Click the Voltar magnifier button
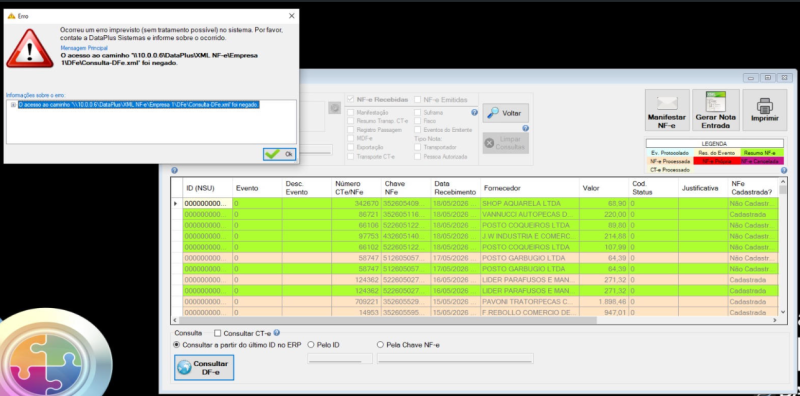The image size is (800, 396). click(x=506, y=113)
